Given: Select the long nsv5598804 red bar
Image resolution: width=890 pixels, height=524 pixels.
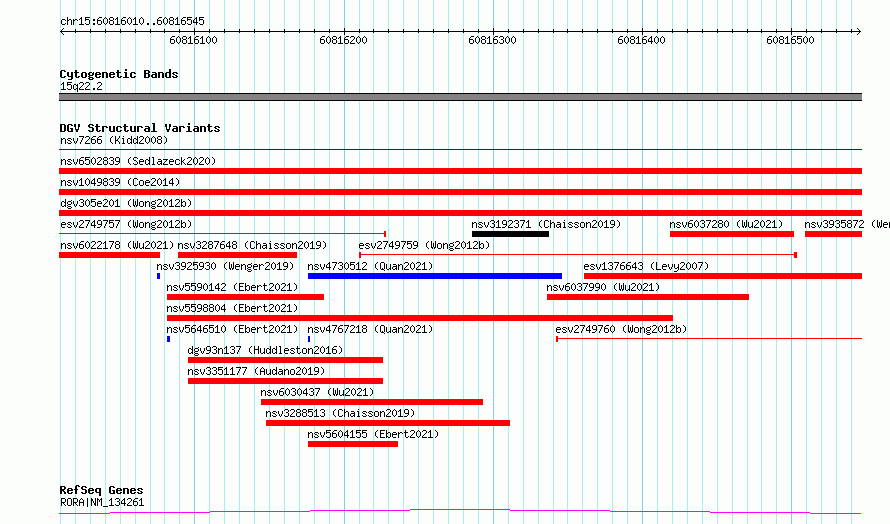Looking at the screenshot, I should click(x=419, y=318).
